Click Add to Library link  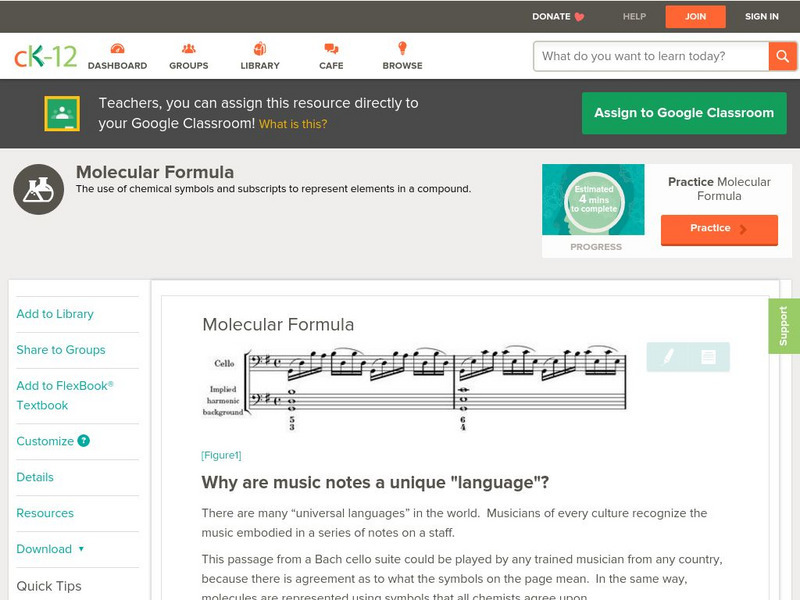click(x=55, y=314)
